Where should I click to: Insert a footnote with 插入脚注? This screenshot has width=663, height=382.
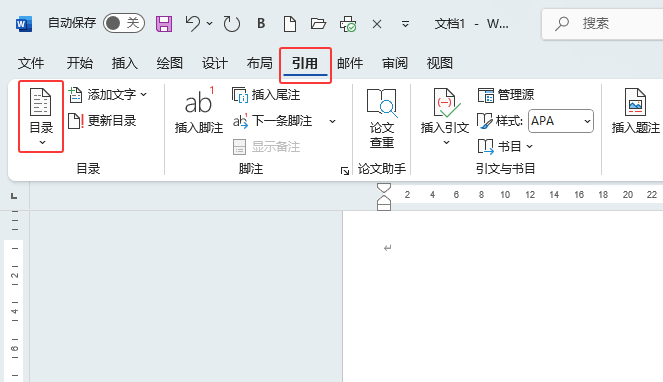tap(199, 111)
